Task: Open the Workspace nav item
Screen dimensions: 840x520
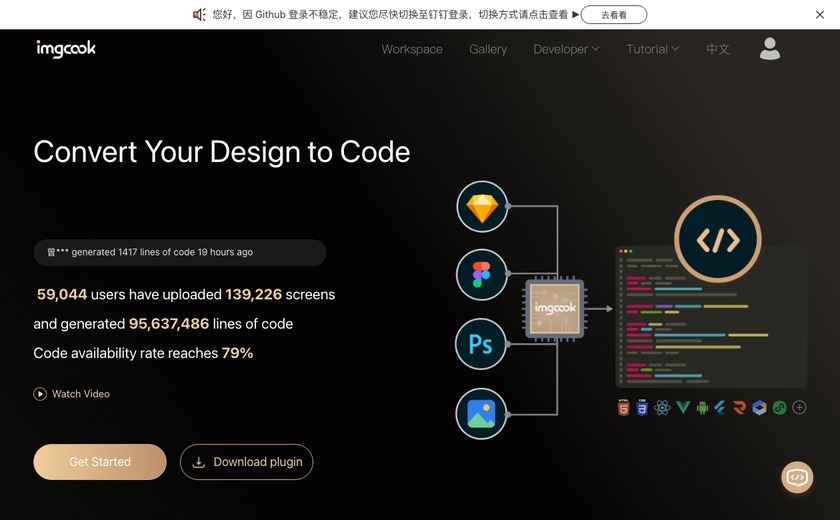Action: click(x=412, y=49)
